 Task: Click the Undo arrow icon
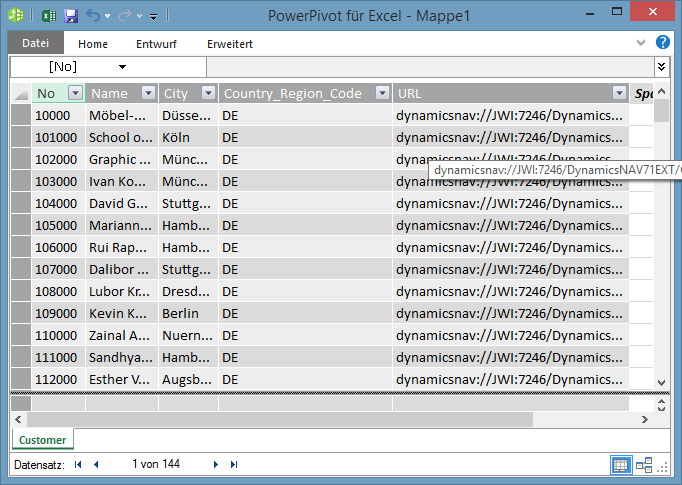(x=93, y=16)
